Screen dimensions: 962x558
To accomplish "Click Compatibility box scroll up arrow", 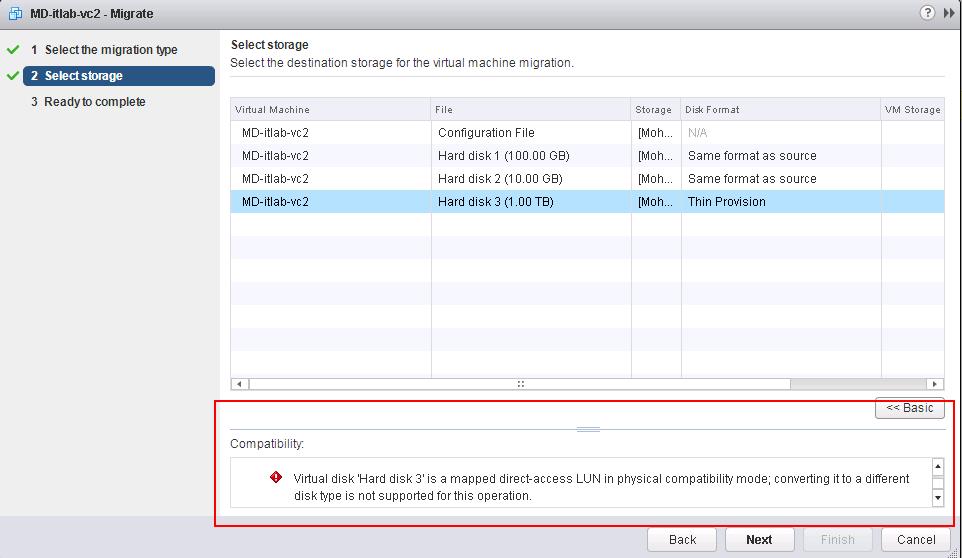I will point(937,467).
